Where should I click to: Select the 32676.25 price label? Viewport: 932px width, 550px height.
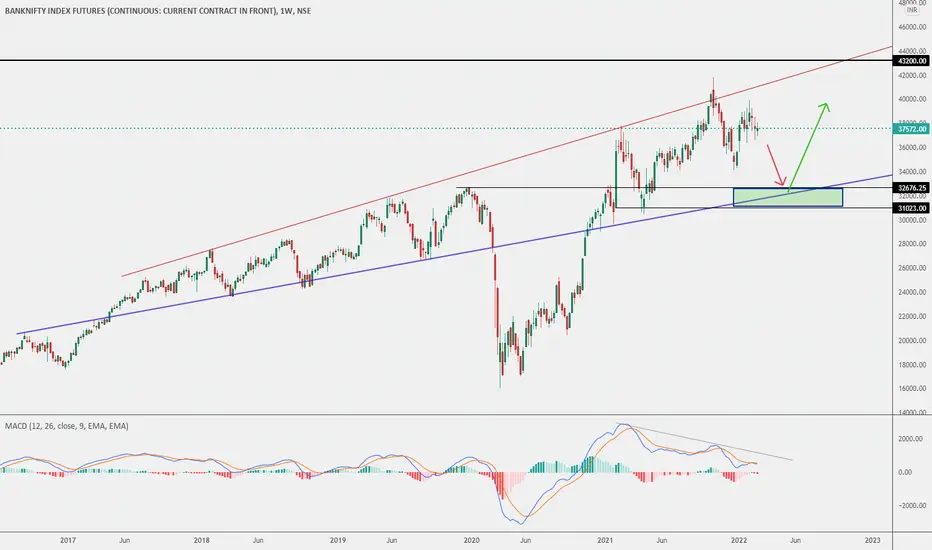[912, 187]
